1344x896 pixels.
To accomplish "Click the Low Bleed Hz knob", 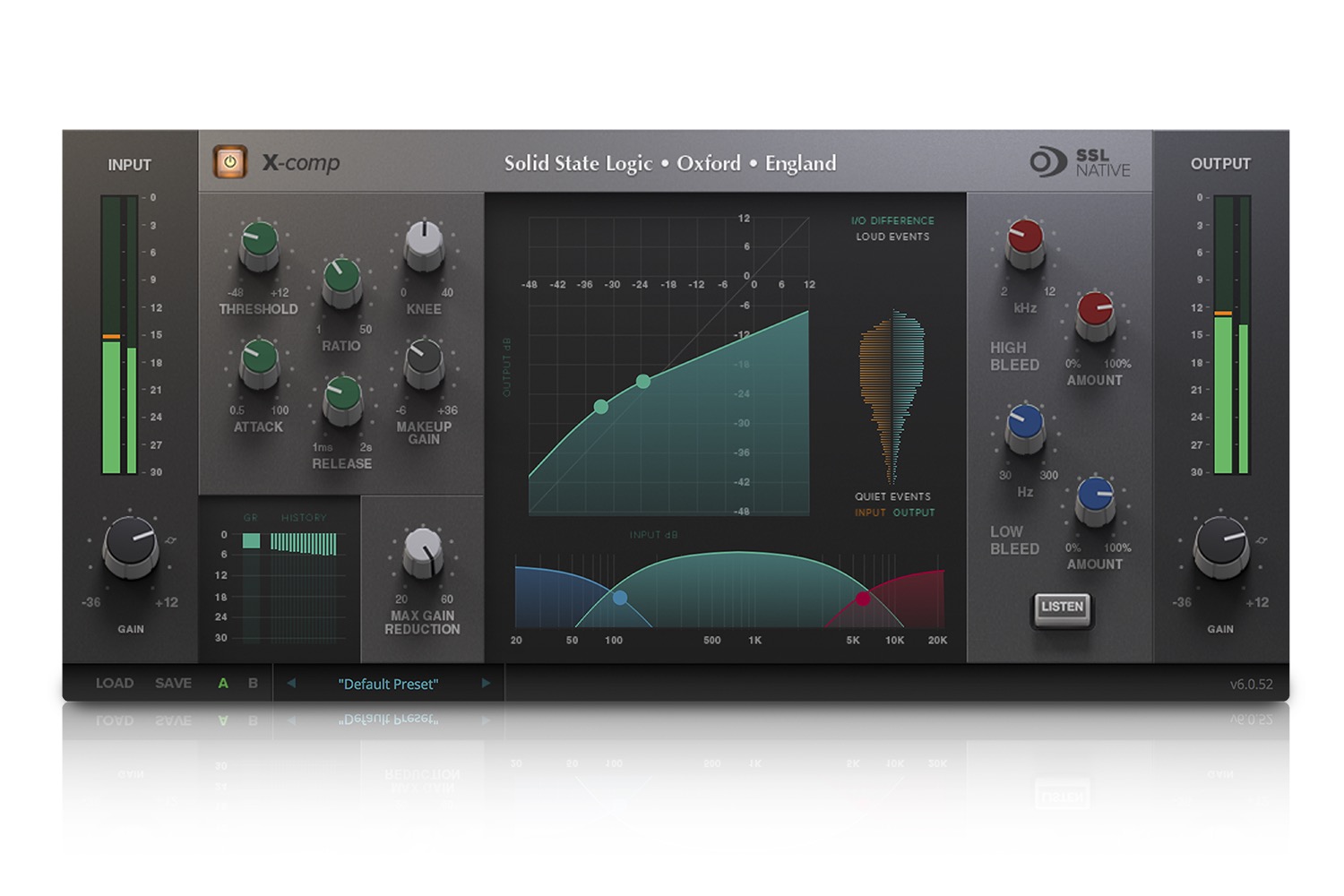I will coord(1025,427).
